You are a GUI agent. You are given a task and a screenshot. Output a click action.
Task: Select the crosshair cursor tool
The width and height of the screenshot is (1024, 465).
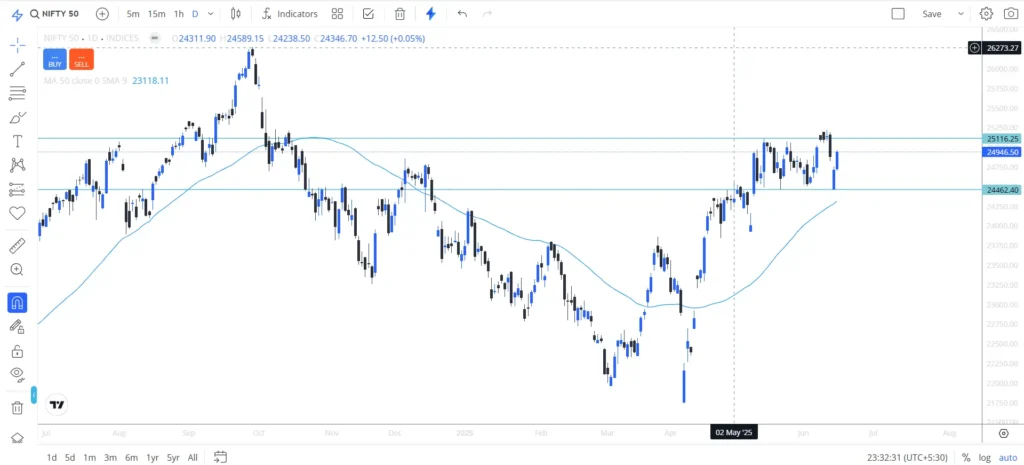click(18, 45)
